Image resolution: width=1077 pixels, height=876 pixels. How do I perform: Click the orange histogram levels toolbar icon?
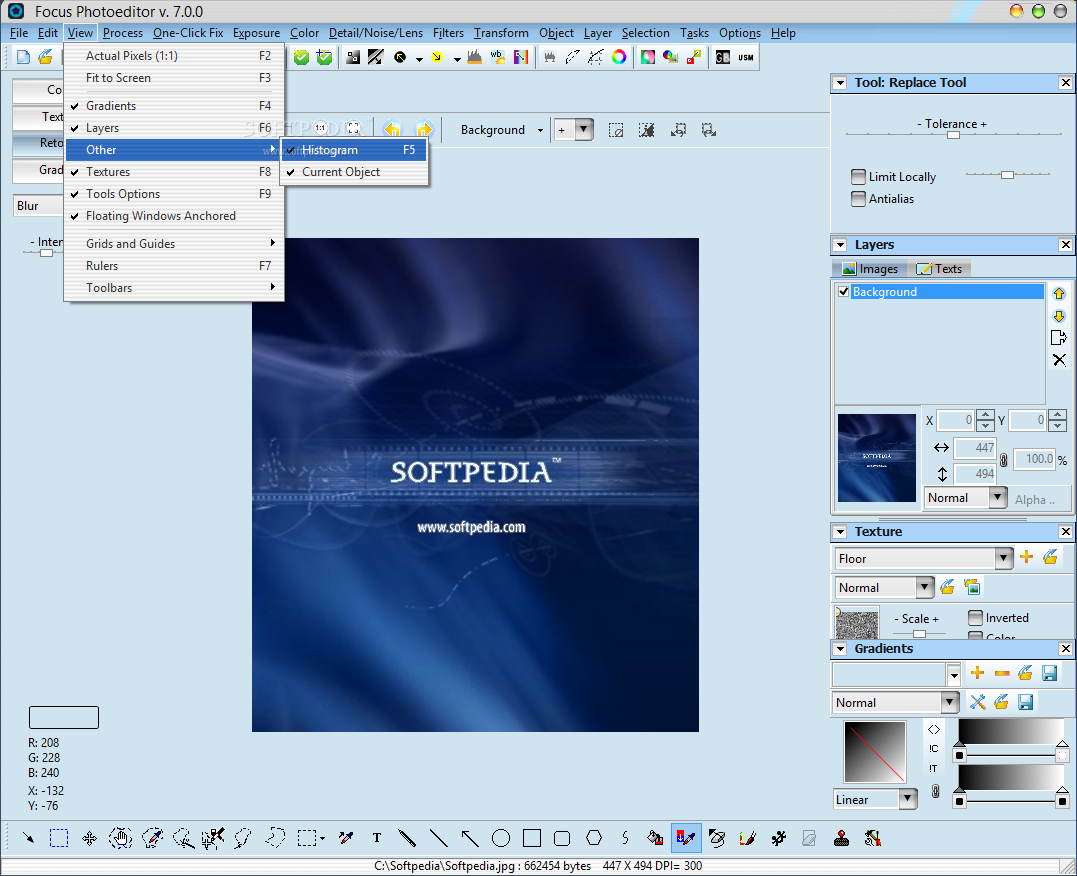[x=475, y=57]
